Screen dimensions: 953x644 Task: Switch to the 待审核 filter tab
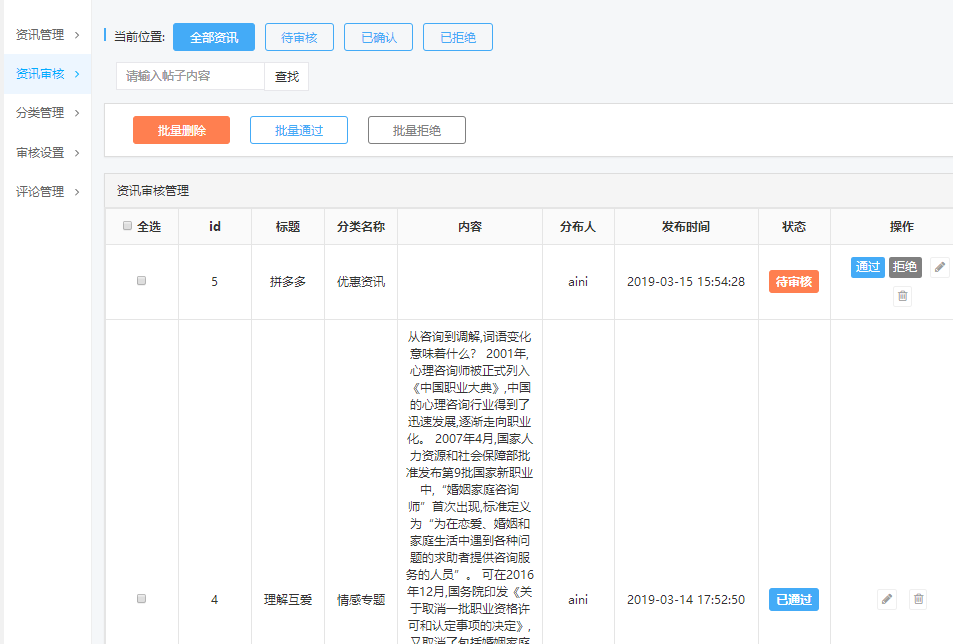pyautogui.click(x=300, y=37)
